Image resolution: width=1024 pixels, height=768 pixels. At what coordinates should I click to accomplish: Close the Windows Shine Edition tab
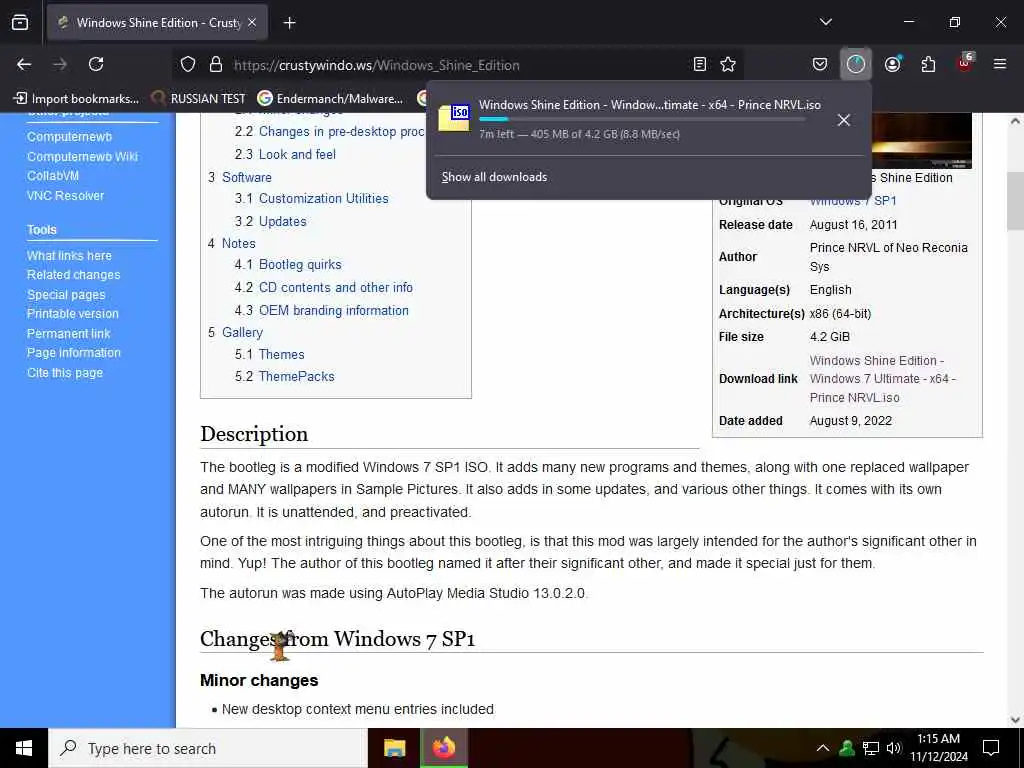[252, 23]
